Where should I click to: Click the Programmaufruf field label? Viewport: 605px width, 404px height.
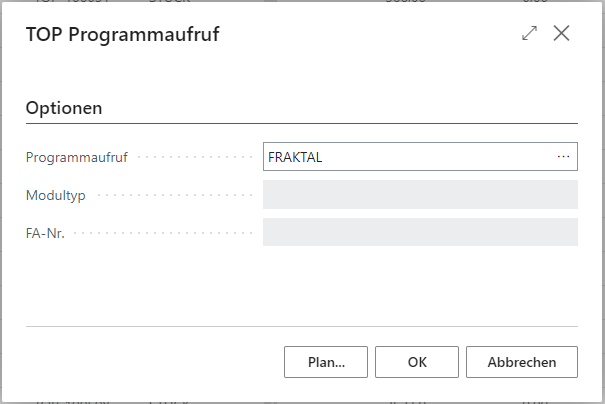(x=77, y=157)
